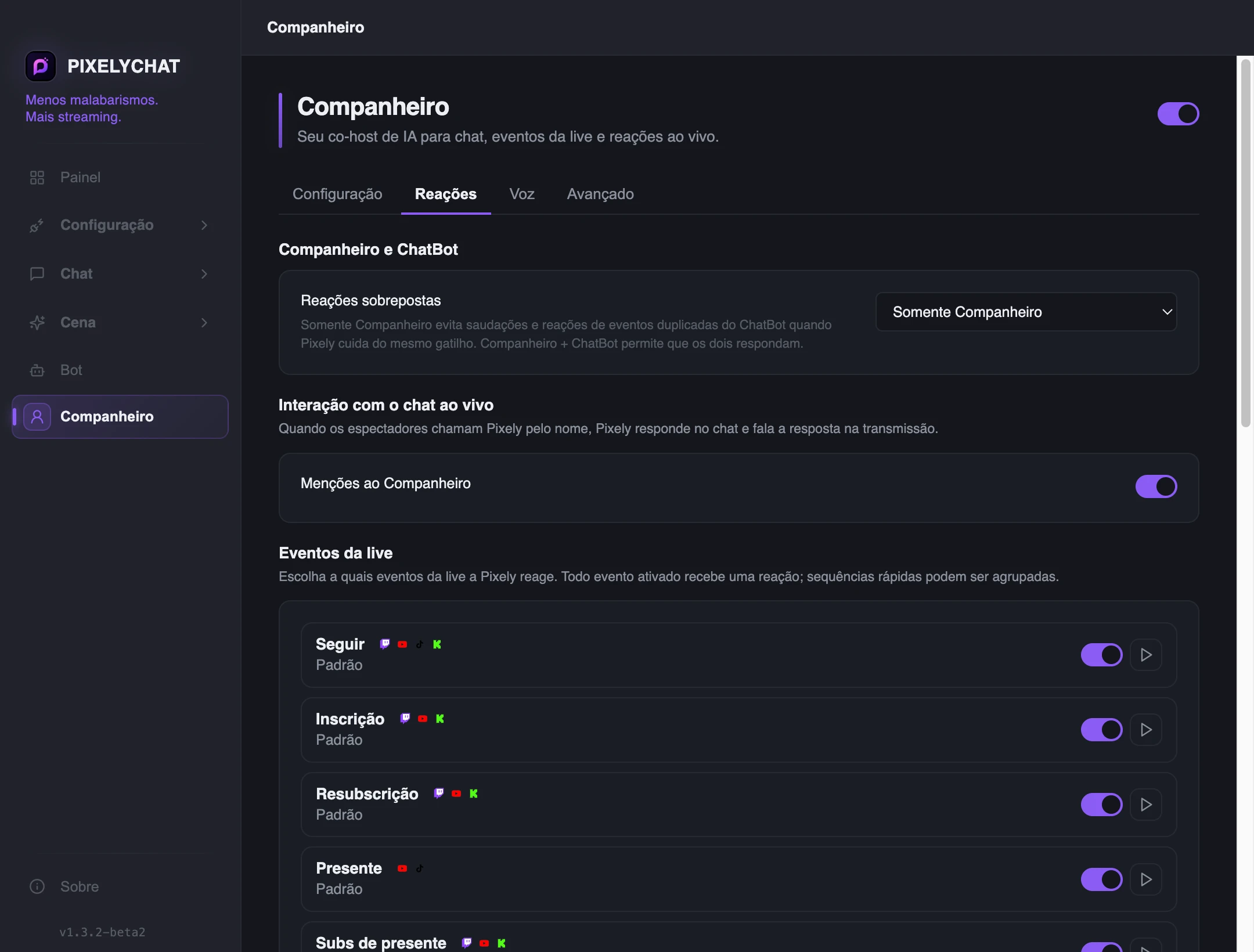Select Companheiro in the sidebar
1254x952 pixels.
120,417
